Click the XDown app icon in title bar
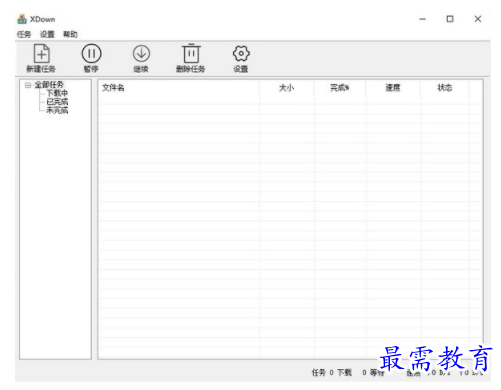 [x=22, y=19]
